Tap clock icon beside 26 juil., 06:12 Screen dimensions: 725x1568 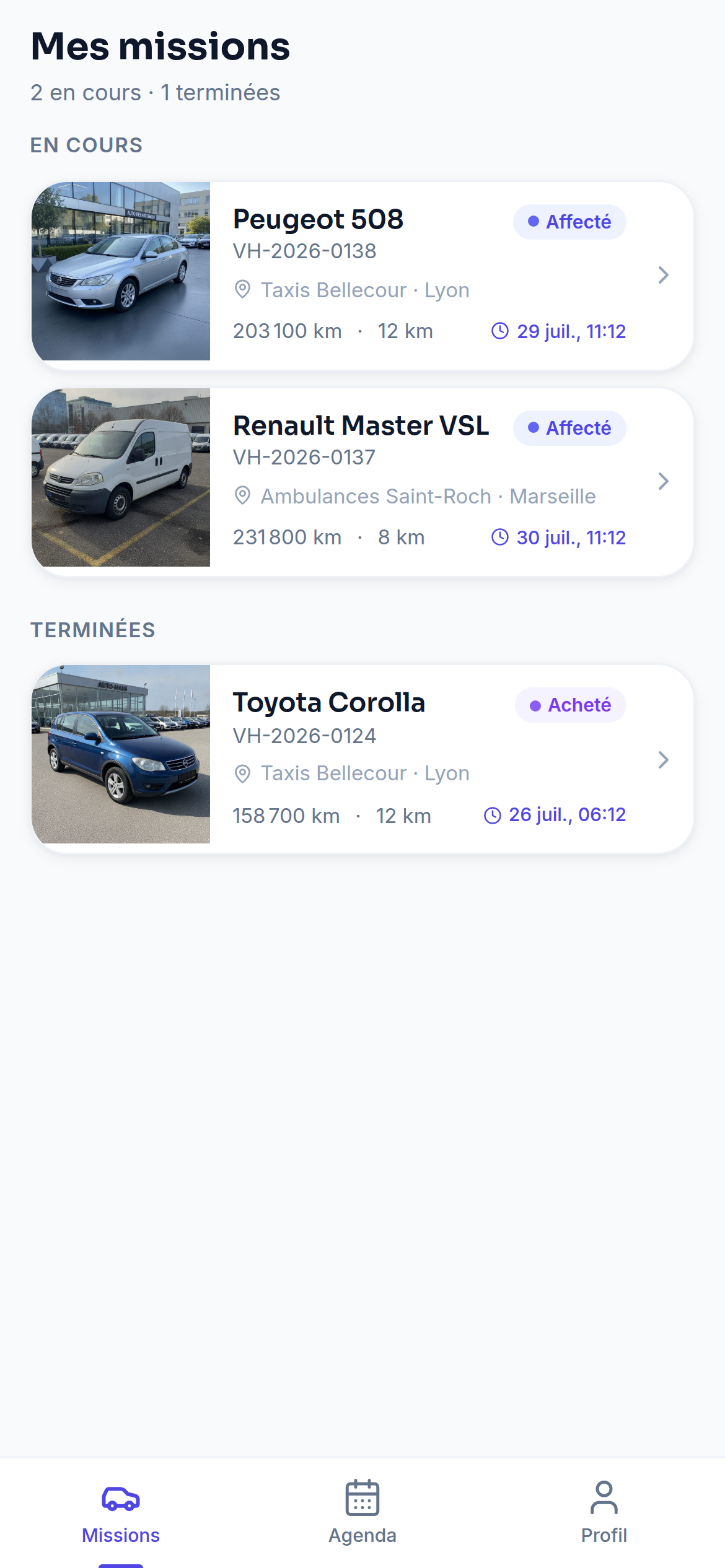[x=492, y=815]
